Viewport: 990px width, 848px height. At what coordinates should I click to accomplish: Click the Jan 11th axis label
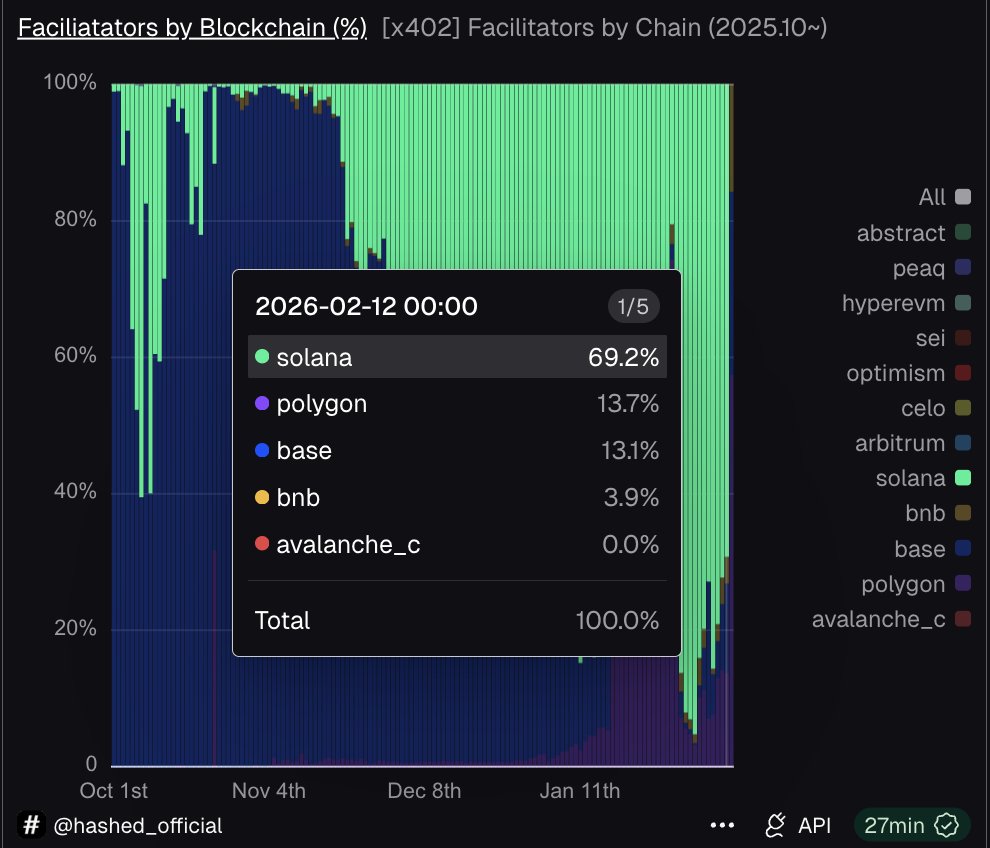[580, 791]
